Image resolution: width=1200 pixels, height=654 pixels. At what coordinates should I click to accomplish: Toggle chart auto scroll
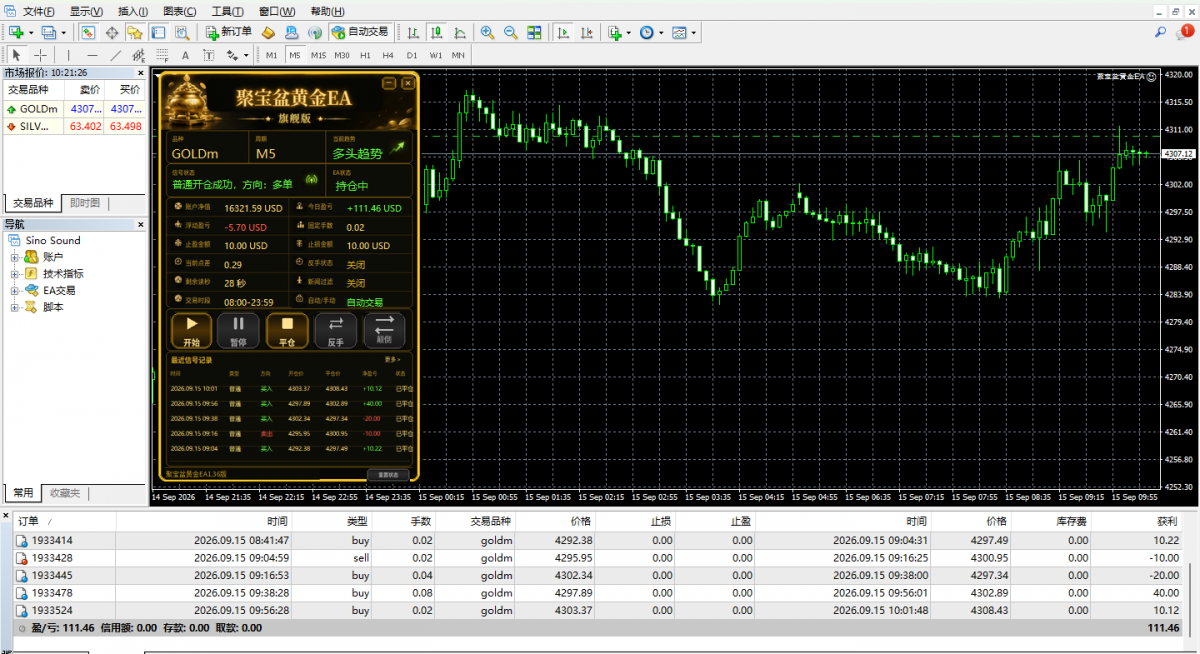[563, 32]
